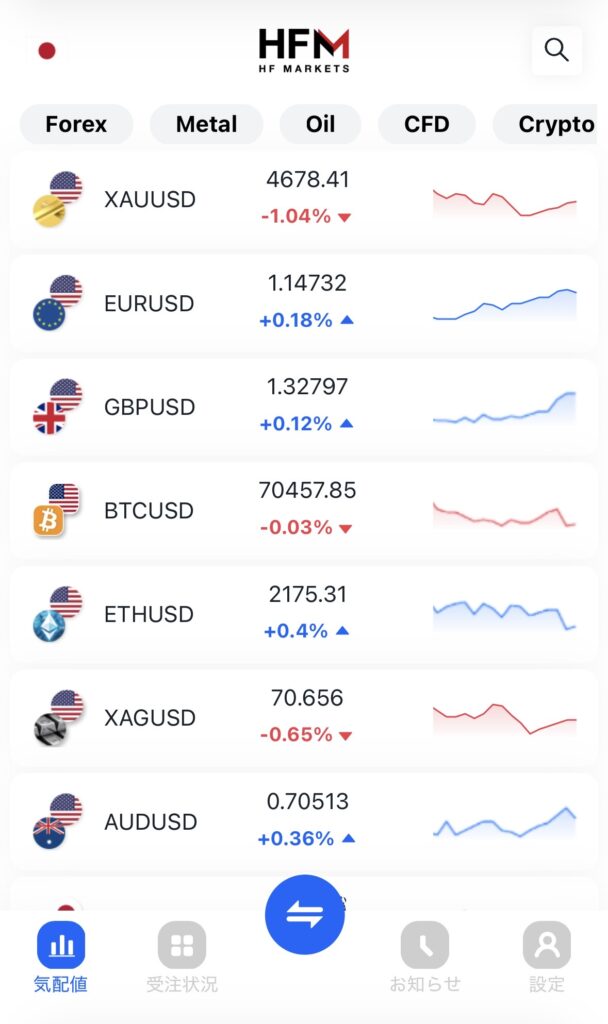This screenshot has width=608, height=1024.
Task: Tap the XAUUSD gold flag icon
Action: [56, 199]
